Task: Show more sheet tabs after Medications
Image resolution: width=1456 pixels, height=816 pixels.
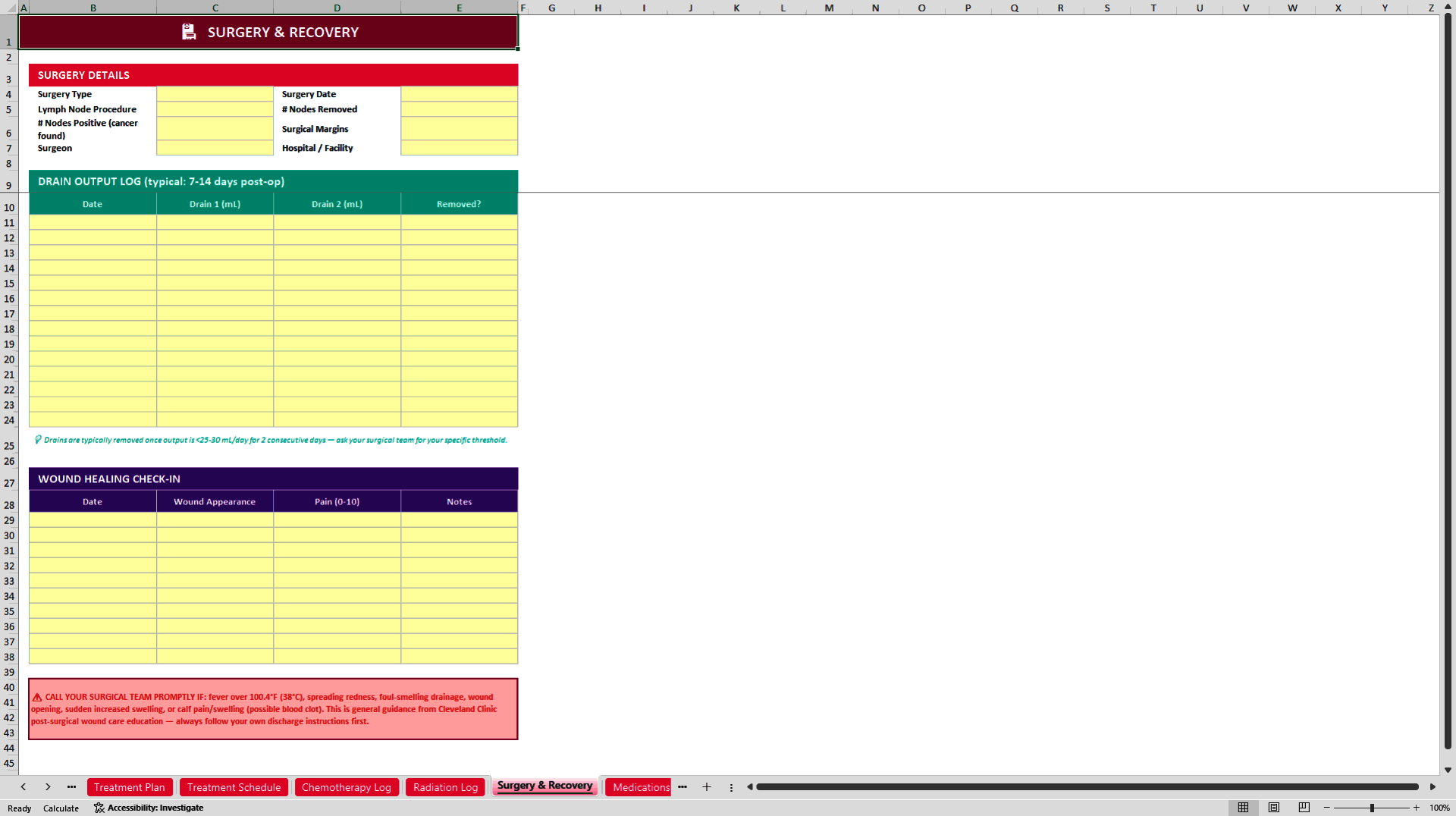Action: 682,787
